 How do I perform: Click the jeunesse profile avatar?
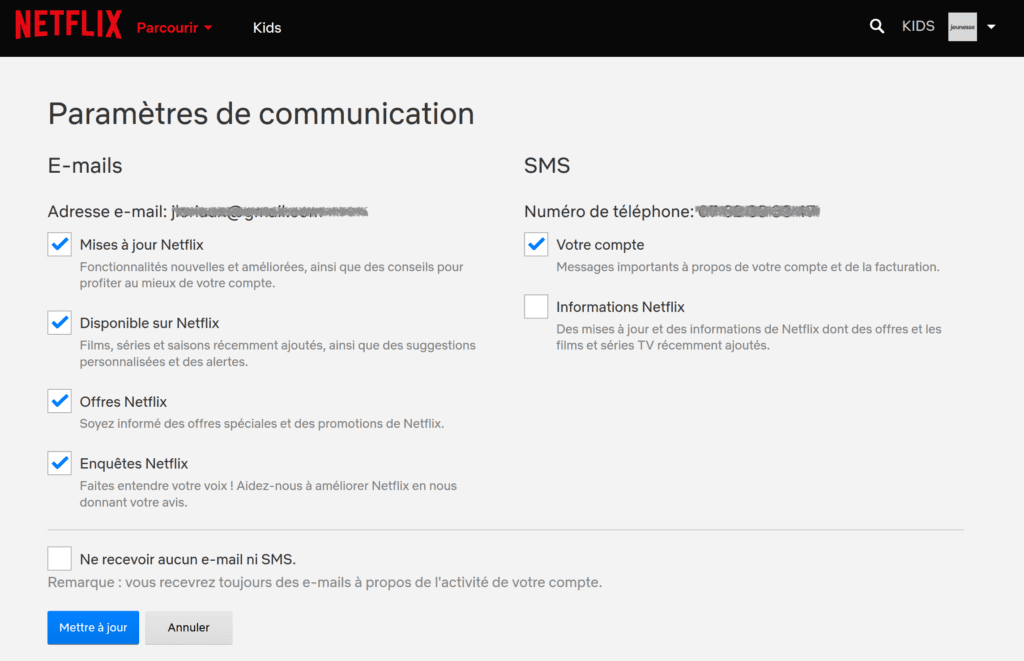(x=963, y=27)
